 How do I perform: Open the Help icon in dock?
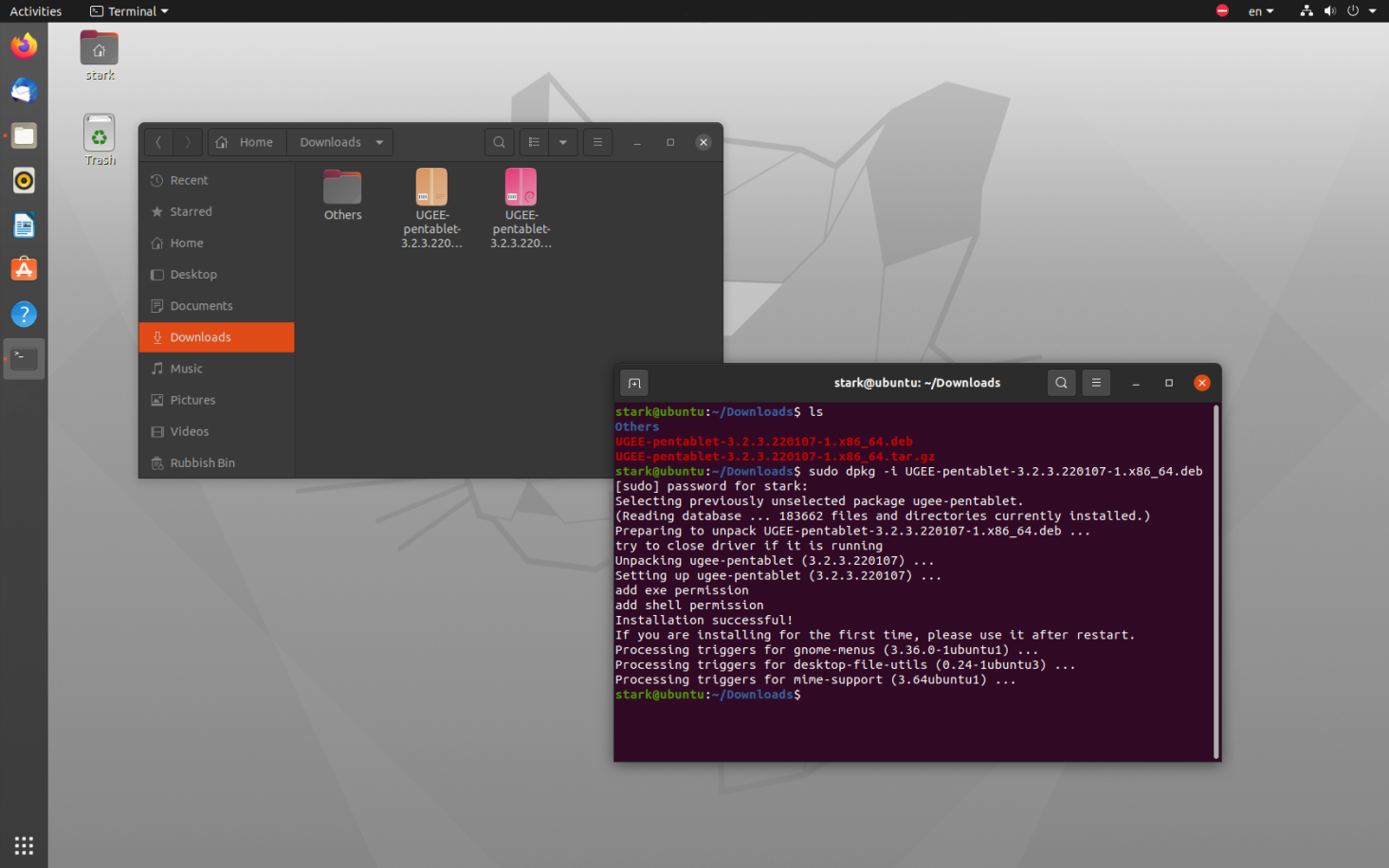click(x=24, y=314)
